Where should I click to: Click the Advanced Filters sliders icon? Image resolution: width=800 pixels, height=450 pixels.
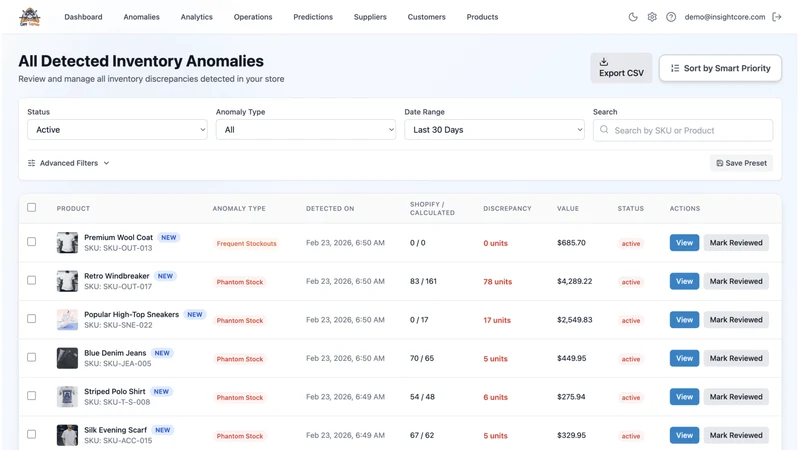point(32,163)
